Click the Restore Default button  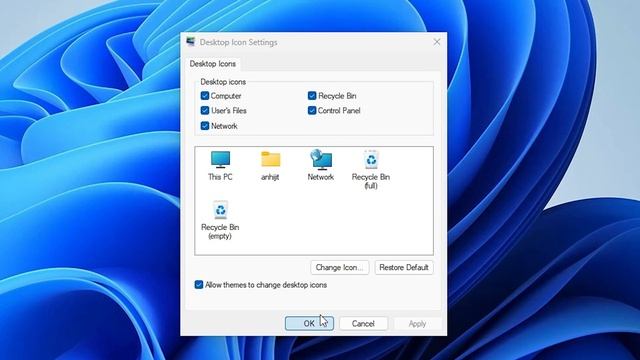pos(404,268)
